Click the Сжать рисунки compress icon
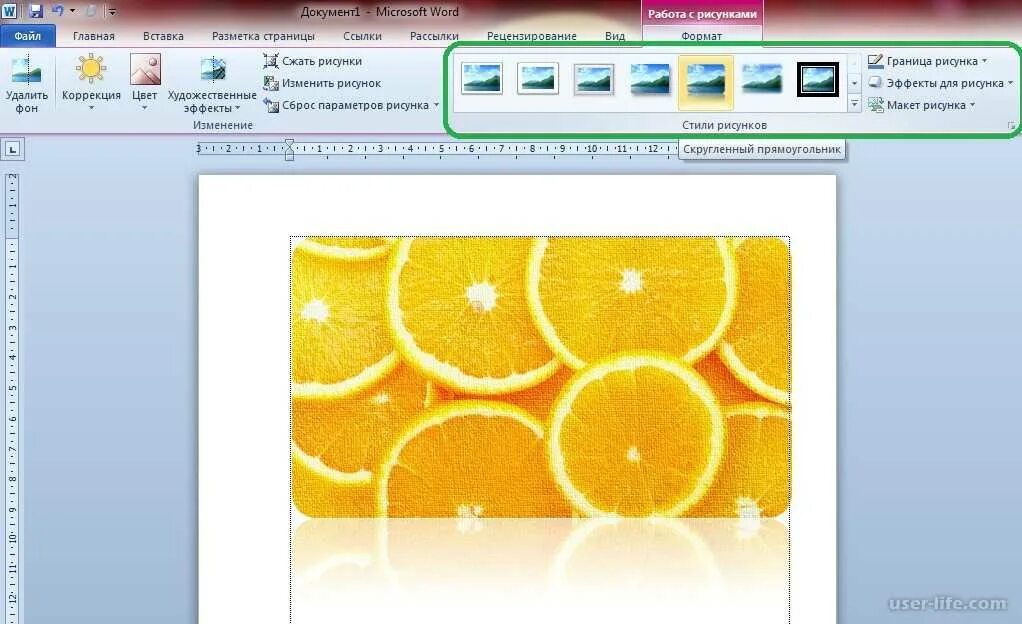The height and width of the screenshot is (624, 1022). [x=270, y=61]
